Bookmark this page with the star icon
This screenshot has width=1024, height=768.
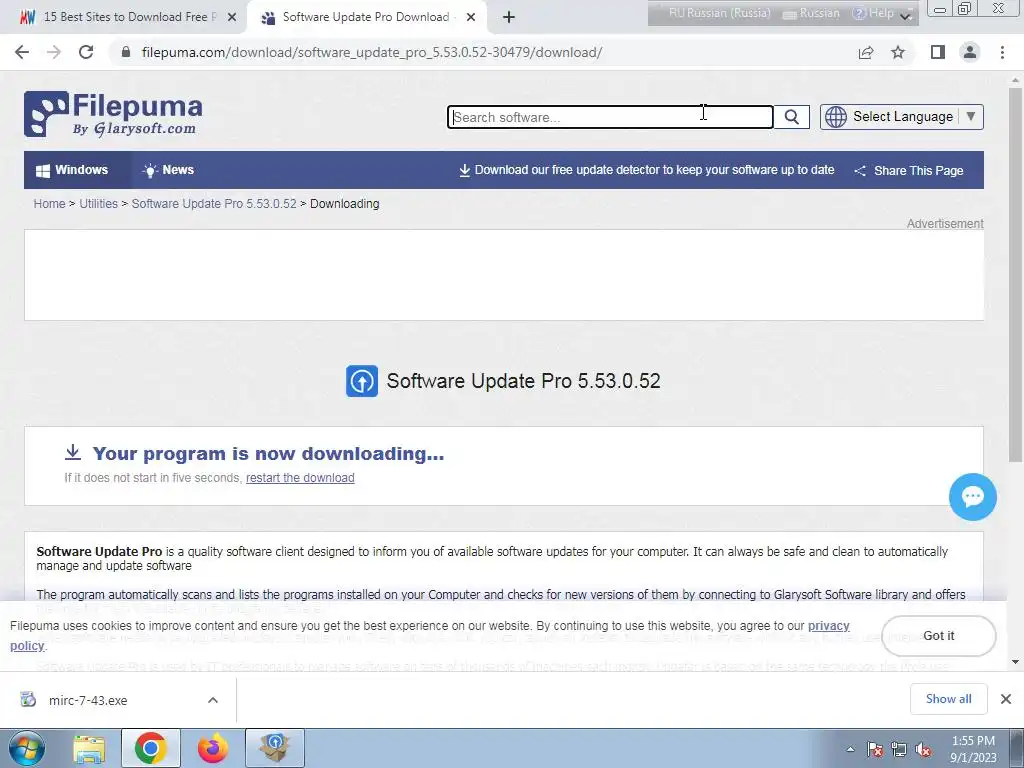898,52
